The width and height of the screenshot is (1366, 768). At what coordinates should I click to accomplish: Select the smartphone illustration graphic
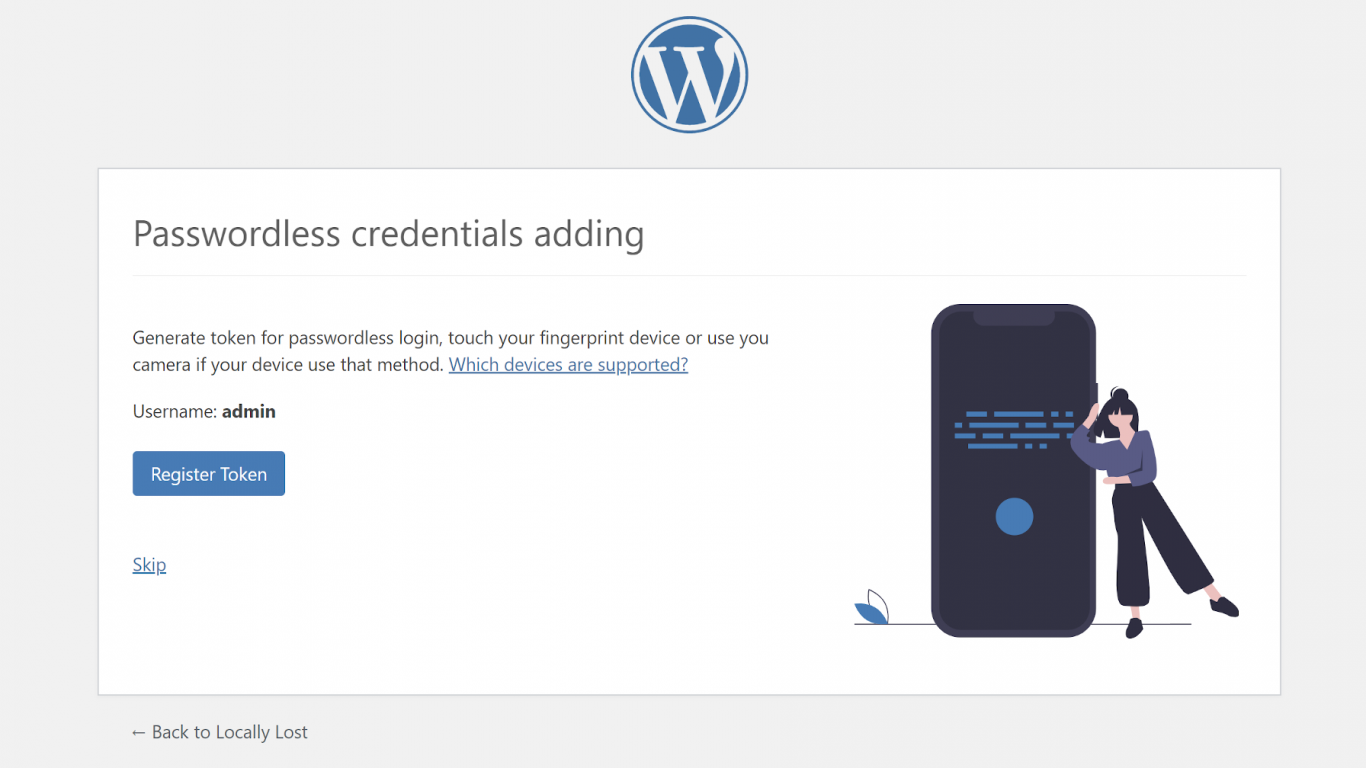click(1013, 470)
